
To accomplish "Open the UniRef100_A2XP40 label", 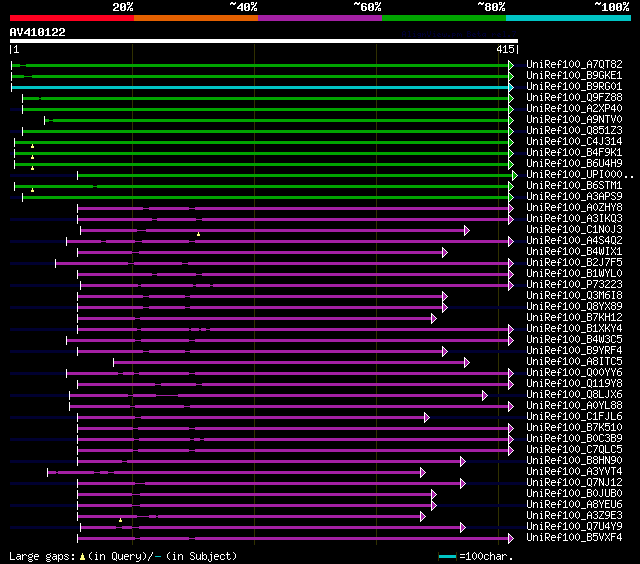I will coord(574,109).
